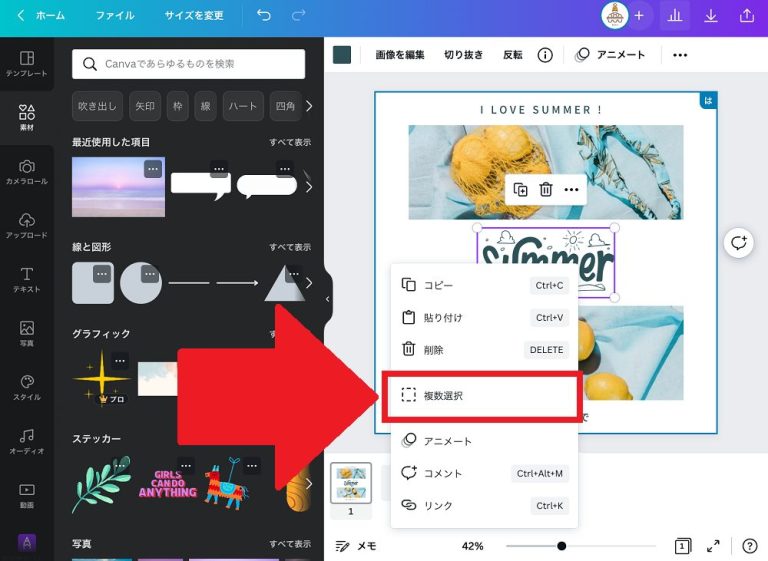
Task: Expand category chips with right chevron
Action: (x=309, y=106)
